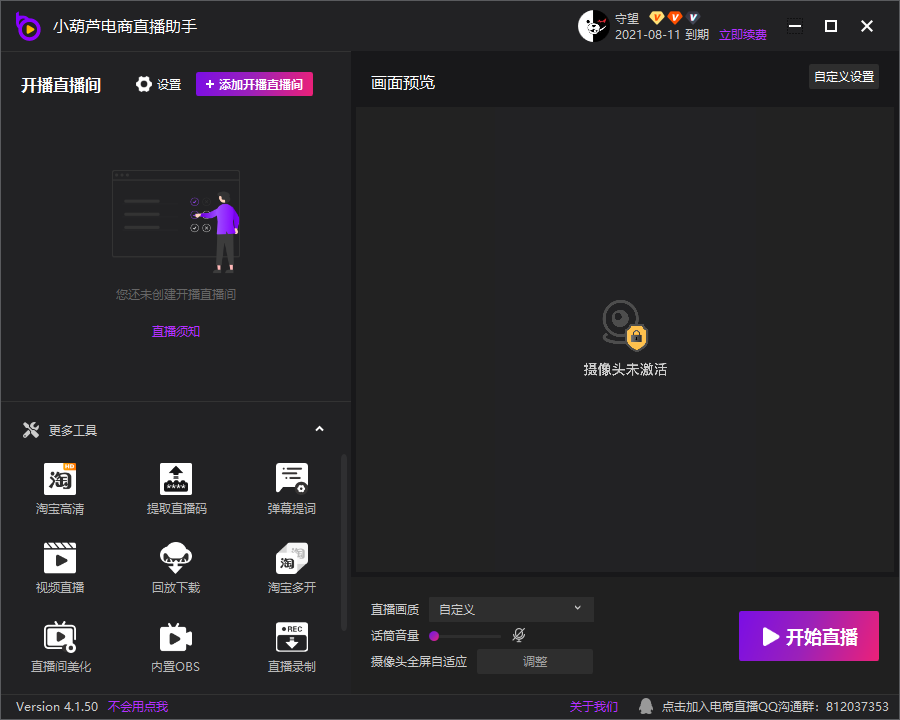Click the 自定义设置 button
Screen dimensions: 900x720
pos(843,77)
